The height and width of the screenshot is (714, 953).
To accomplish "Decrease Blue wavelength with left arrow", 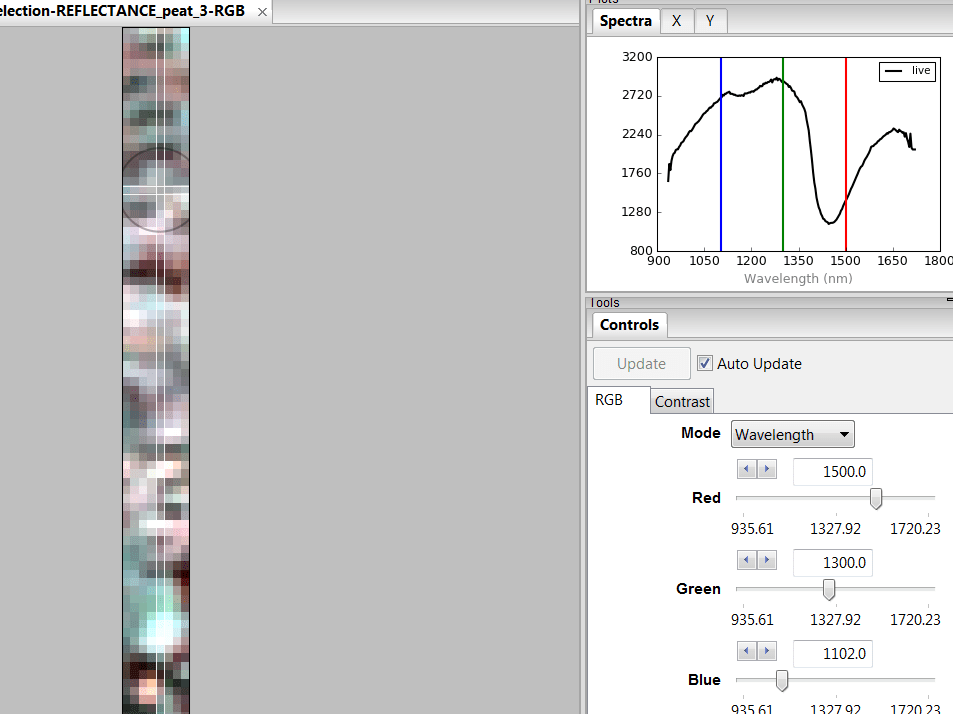I will 746,651.
